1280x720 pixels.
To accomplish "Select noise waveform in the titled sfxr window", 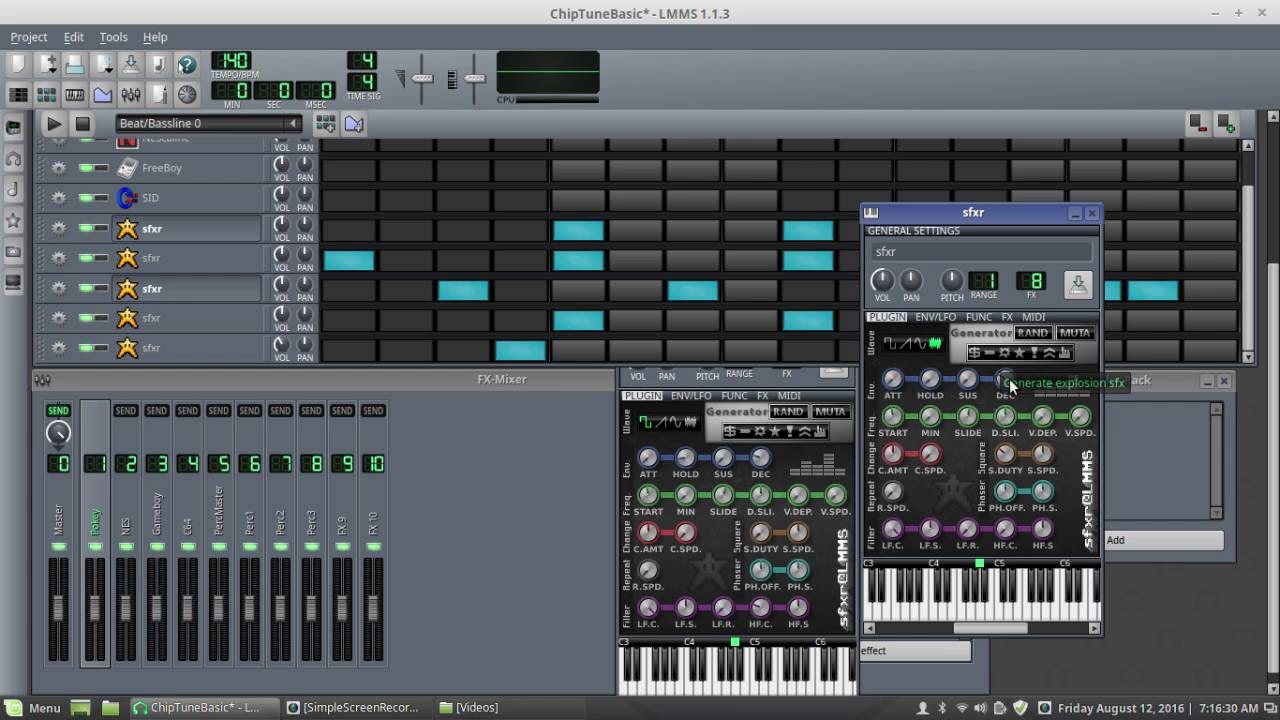I will tap(935, 343).
